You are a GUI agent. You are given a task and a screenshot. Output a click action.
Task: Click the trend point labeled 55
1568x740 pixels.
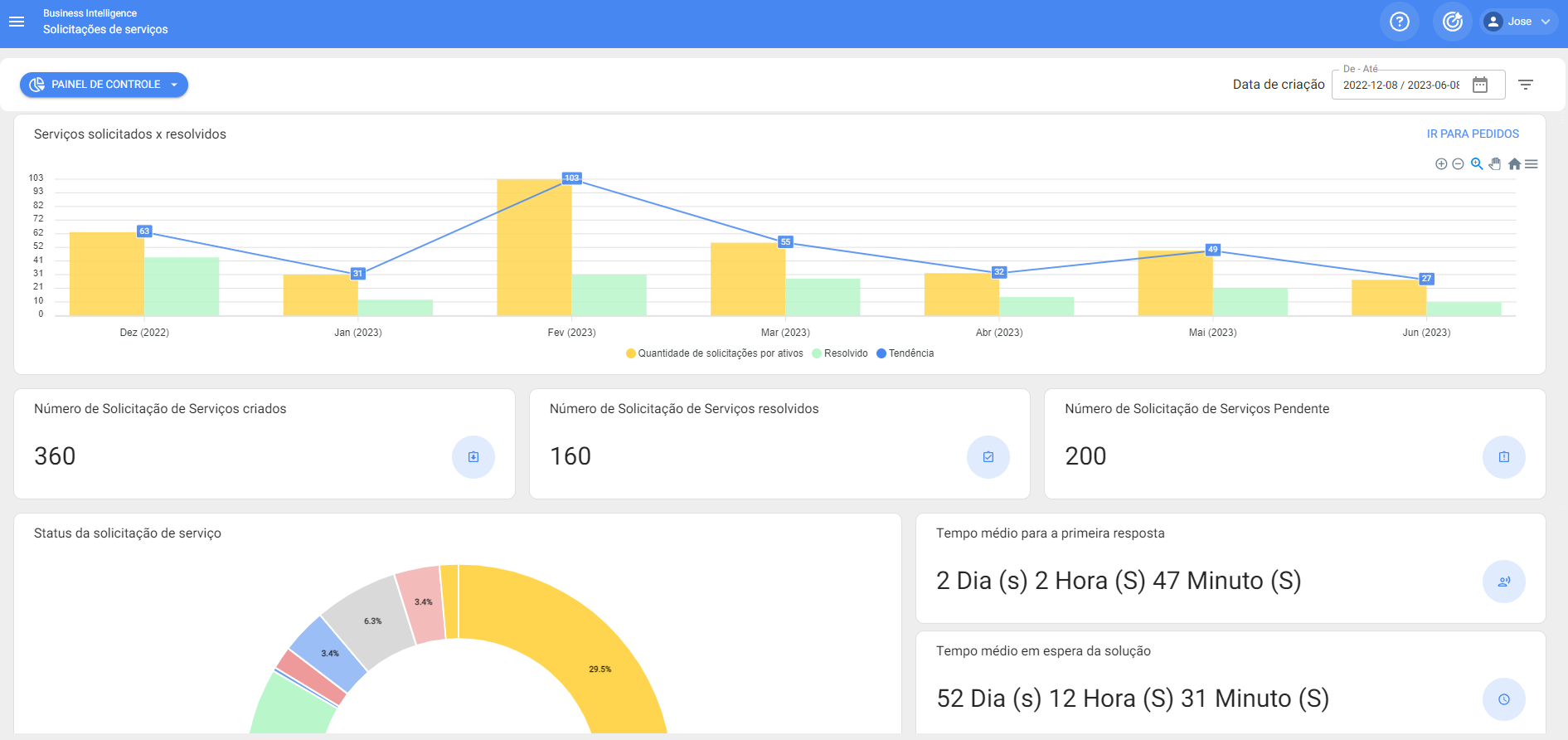[x=785, y=242]
